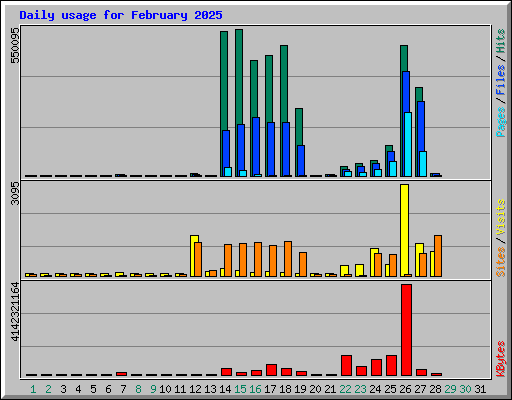
Task: Click the yellow Visits bar for day 26
Action: pyautogui.click(x=404, y=230)
